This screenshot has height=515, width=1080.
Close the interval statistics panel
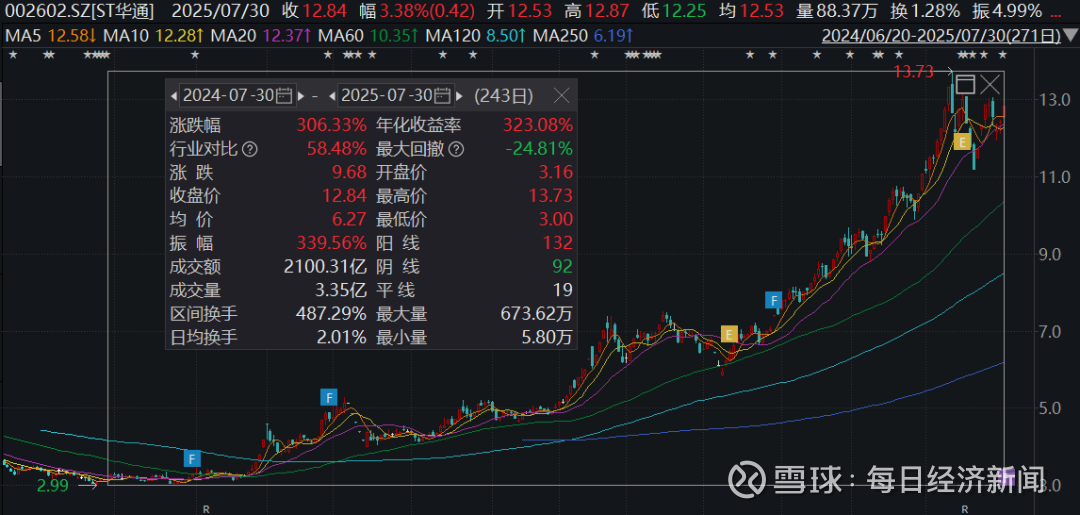pos(562,96)
